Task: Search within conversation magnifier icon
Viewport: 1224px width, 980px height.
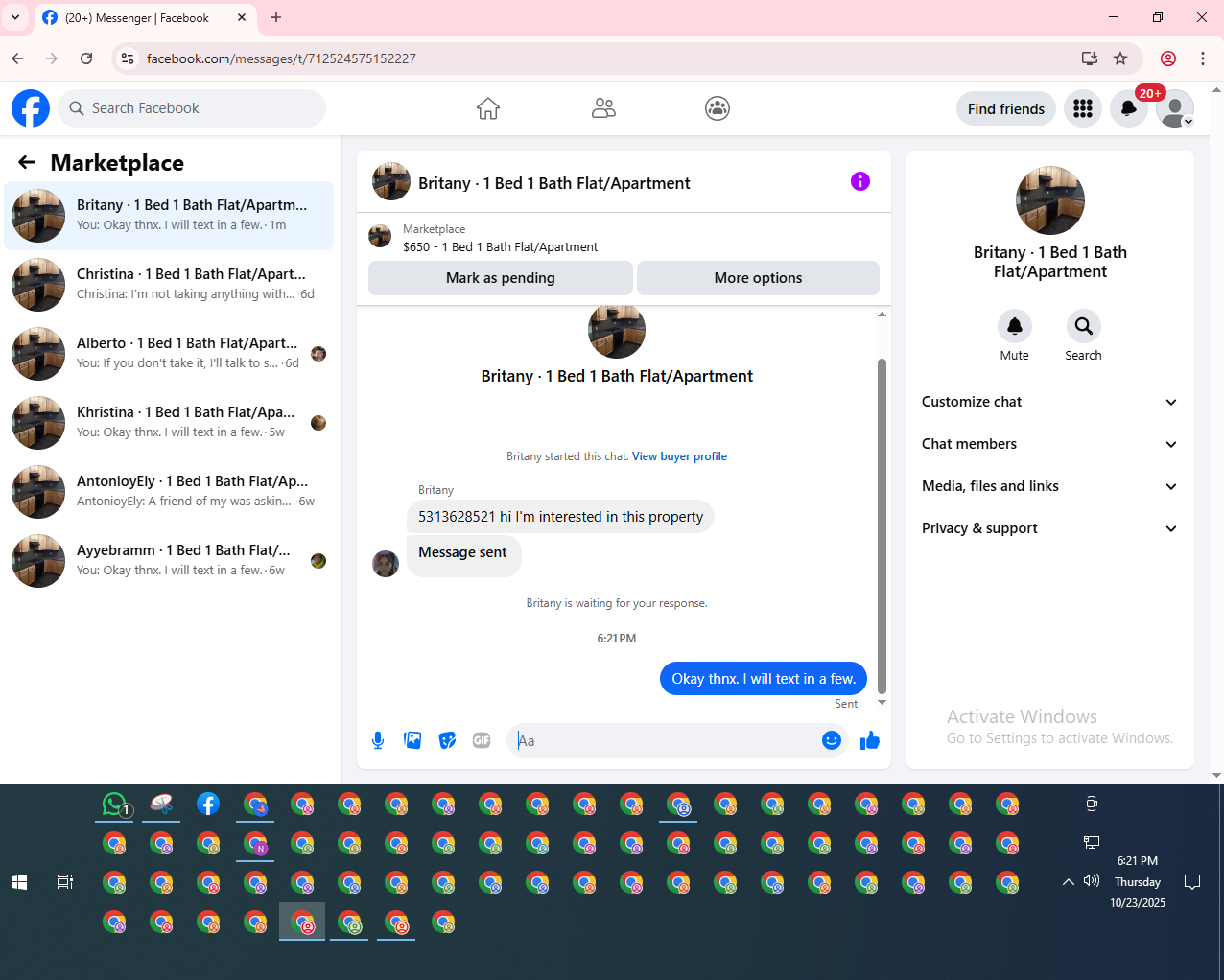Action: pos(1083,326)
